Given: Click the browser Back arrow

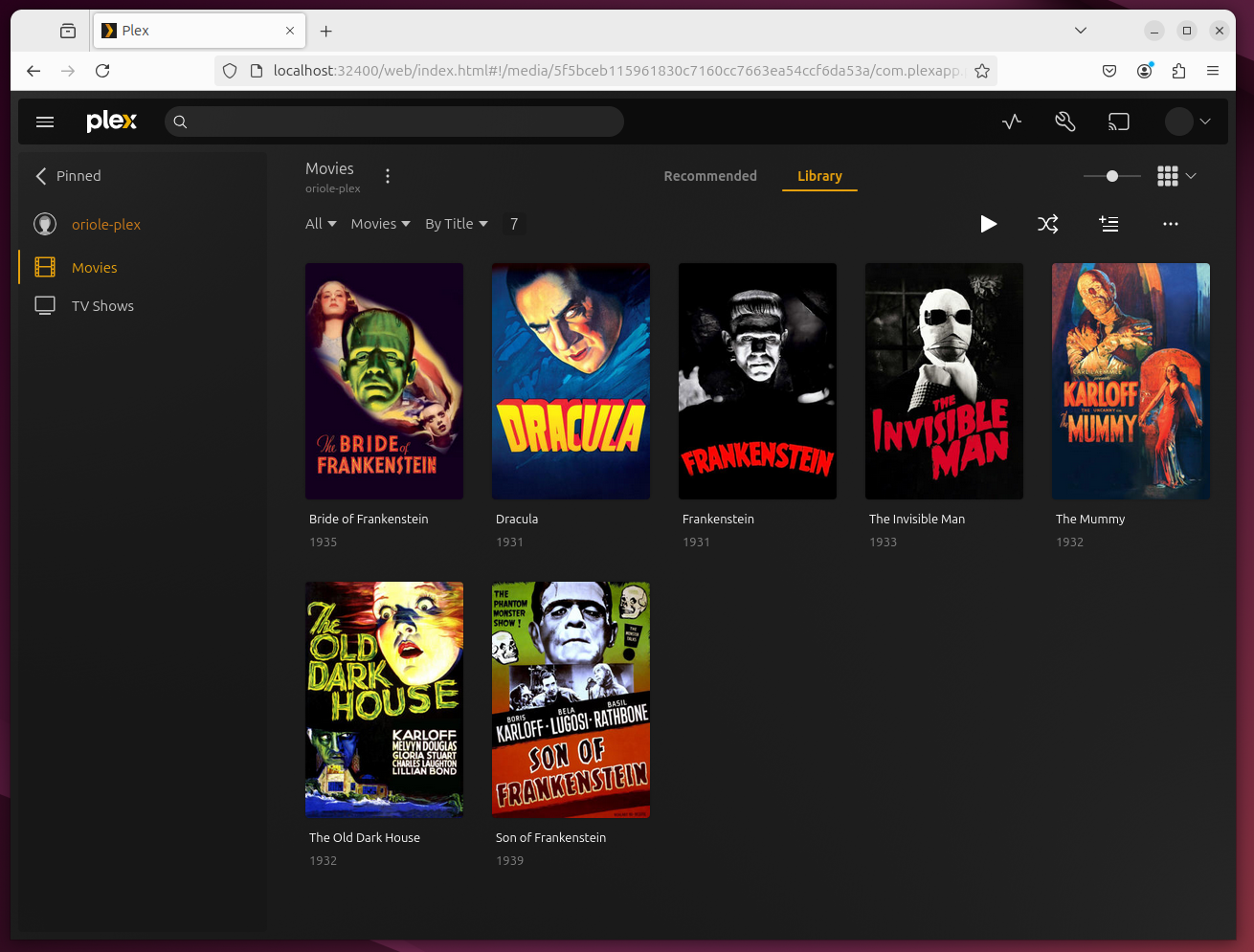Looking at the screenshot, I should (34, 71).
